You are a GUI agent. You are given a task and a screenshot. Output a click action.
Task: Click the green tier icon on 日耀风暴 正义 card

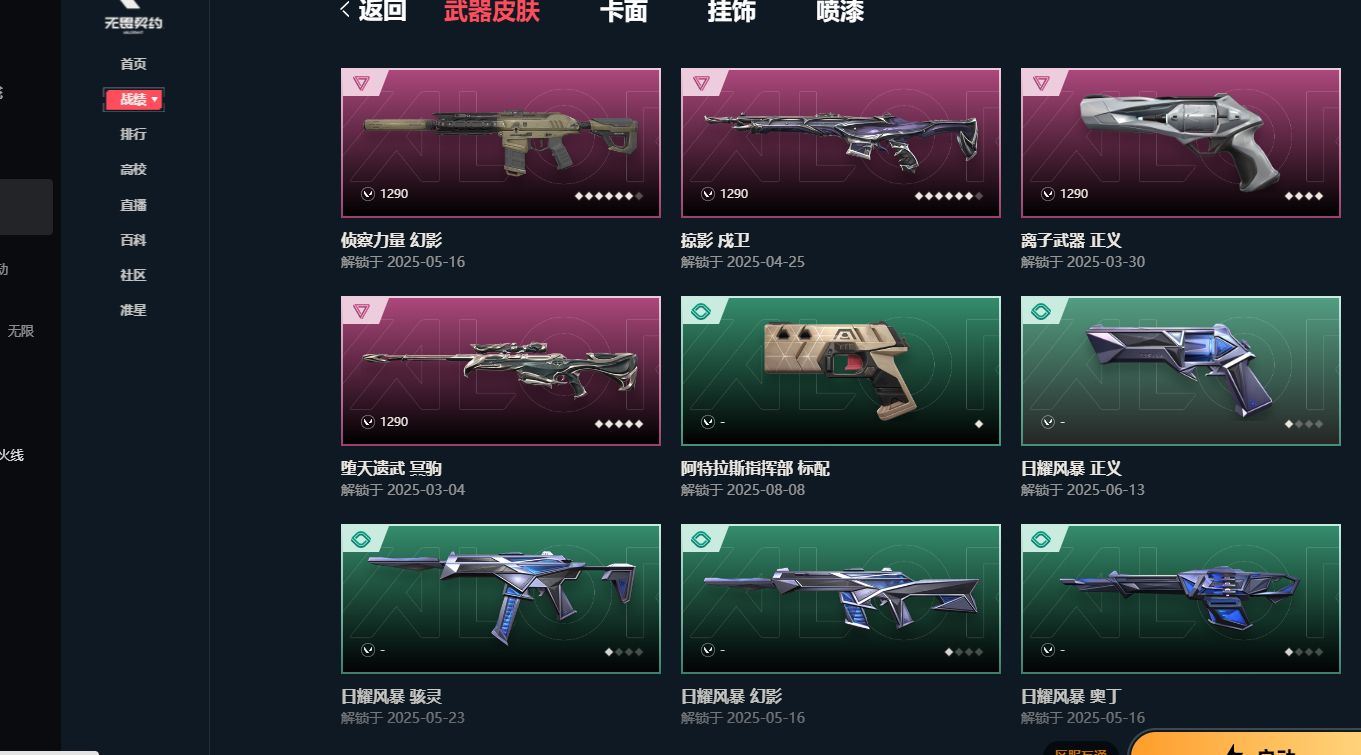[1041, 312]
